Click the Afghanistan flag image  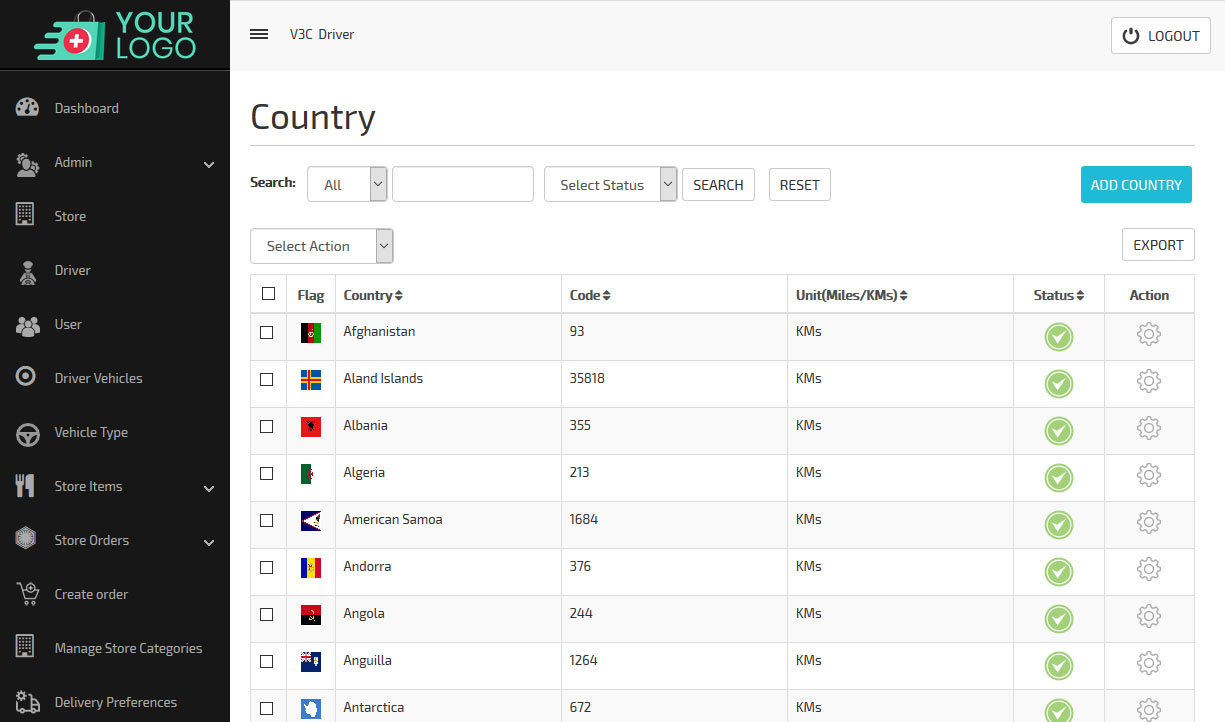311,333
